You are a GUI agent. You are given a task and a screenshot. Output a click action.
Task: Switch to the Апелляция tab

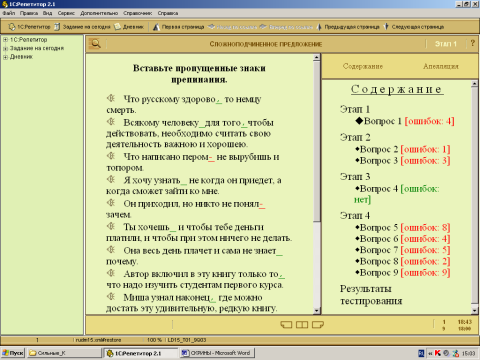[441, 66]
